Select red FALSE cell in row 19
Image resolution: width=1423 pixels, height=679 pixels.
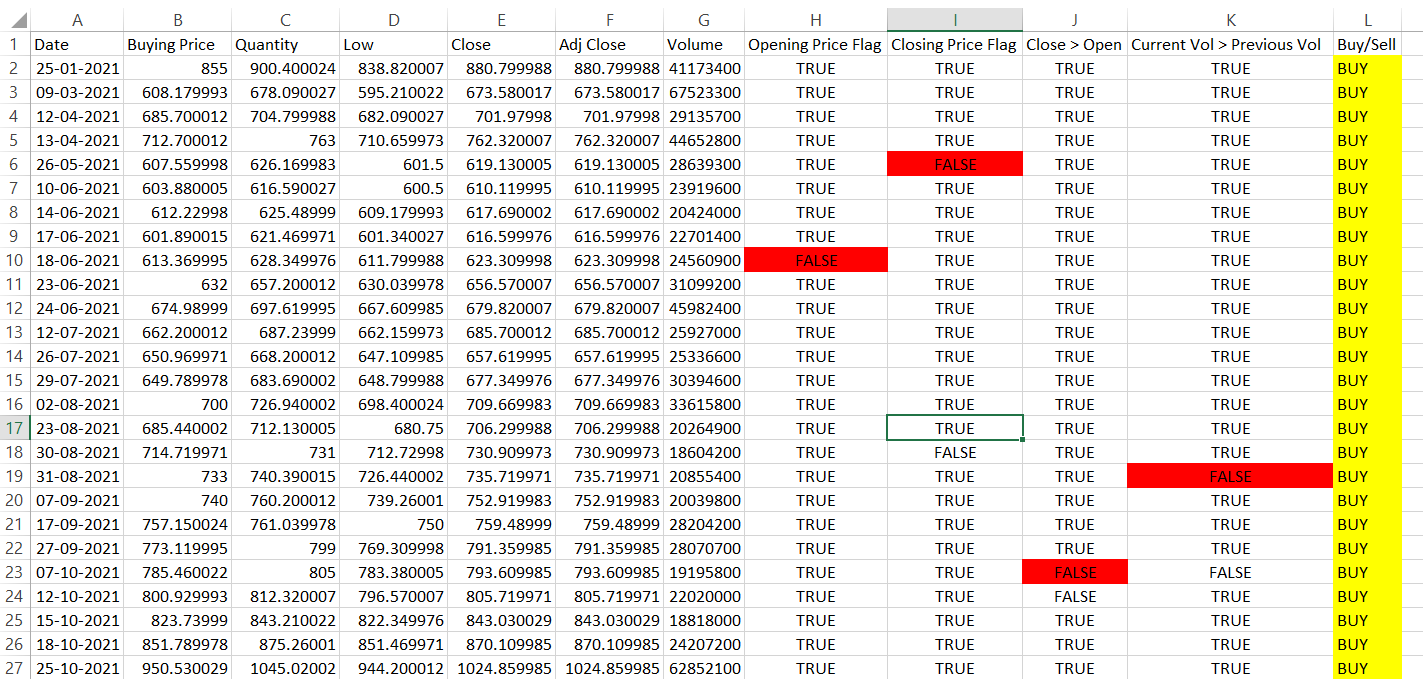1229,476
